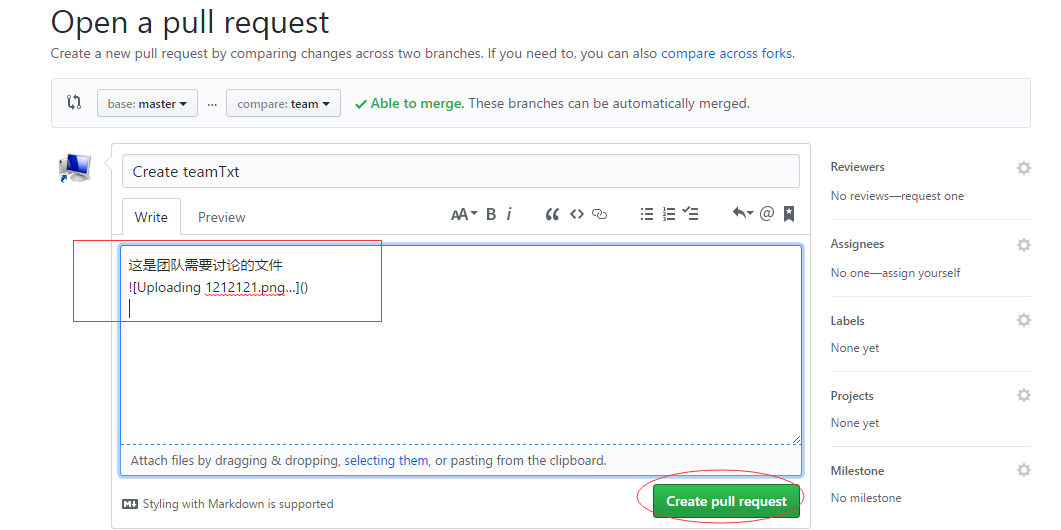Click the Assignees heading
This screenshot has height=530, width=1061.
pos(857,244)
